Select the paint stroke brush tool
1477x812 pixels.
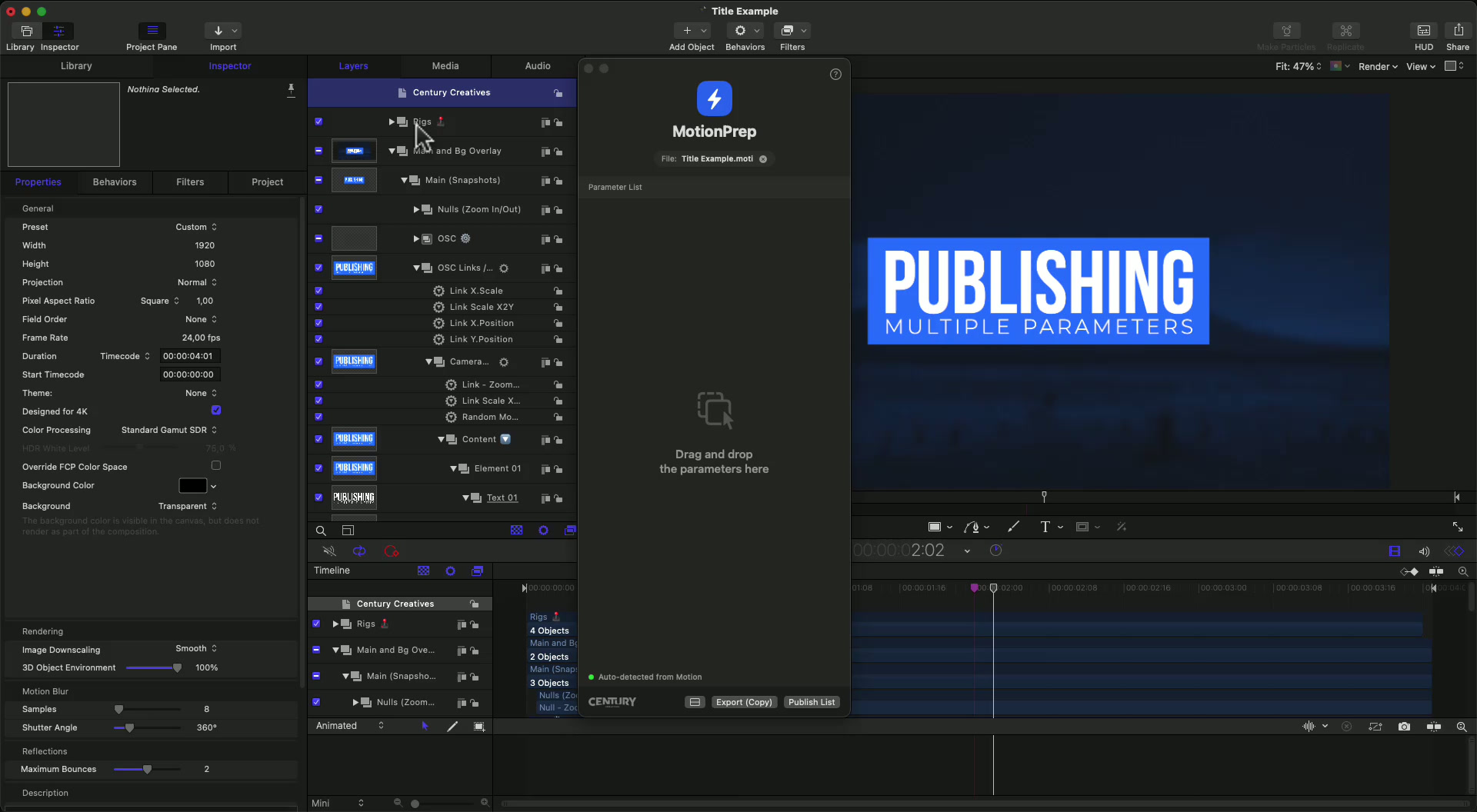1013,527
